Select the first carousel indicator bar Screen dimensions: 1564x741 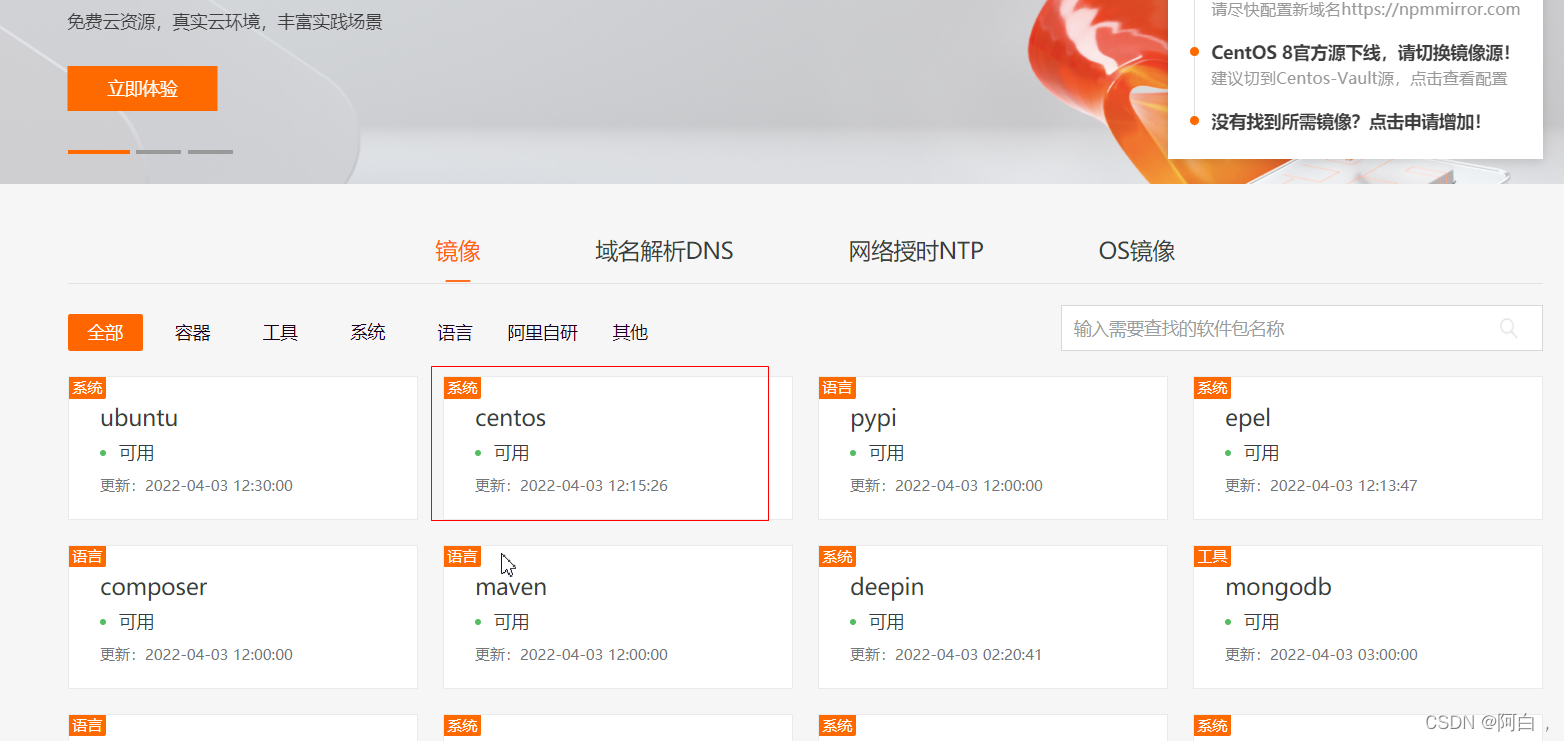(x=98, y=152)
